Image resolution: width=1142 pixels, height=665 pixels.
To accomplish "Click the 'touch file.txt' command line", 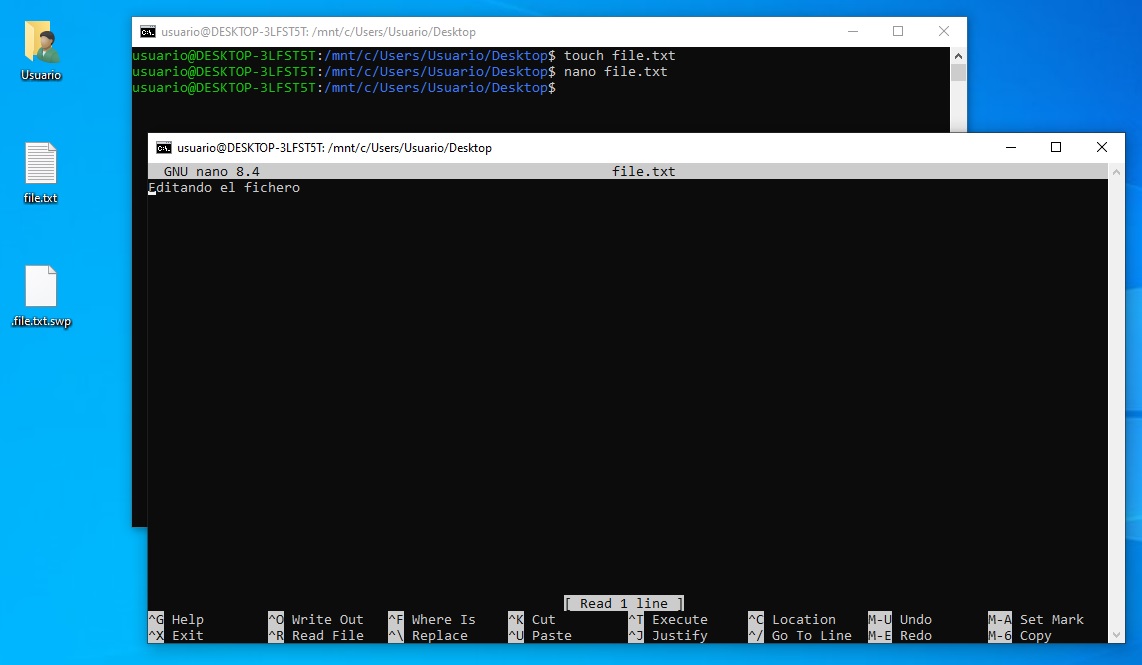I will (620, 56).
